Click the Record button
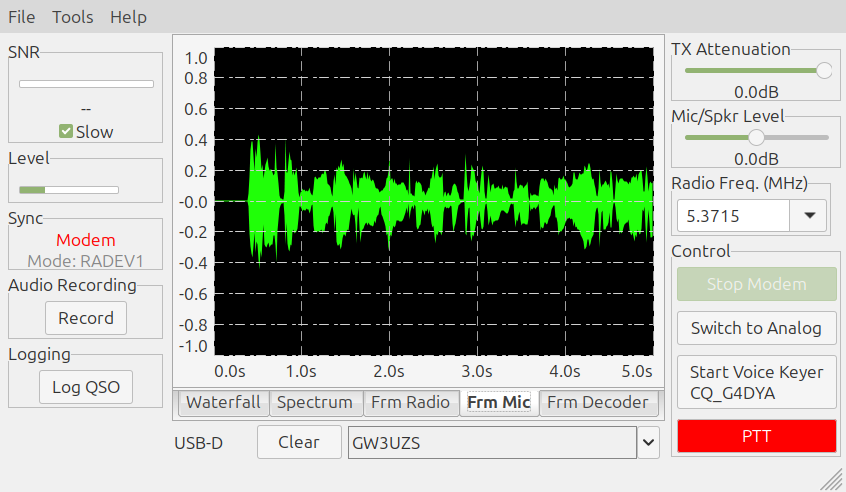The image size is (846, 492). pyautogui.click(x=86, y=318)
